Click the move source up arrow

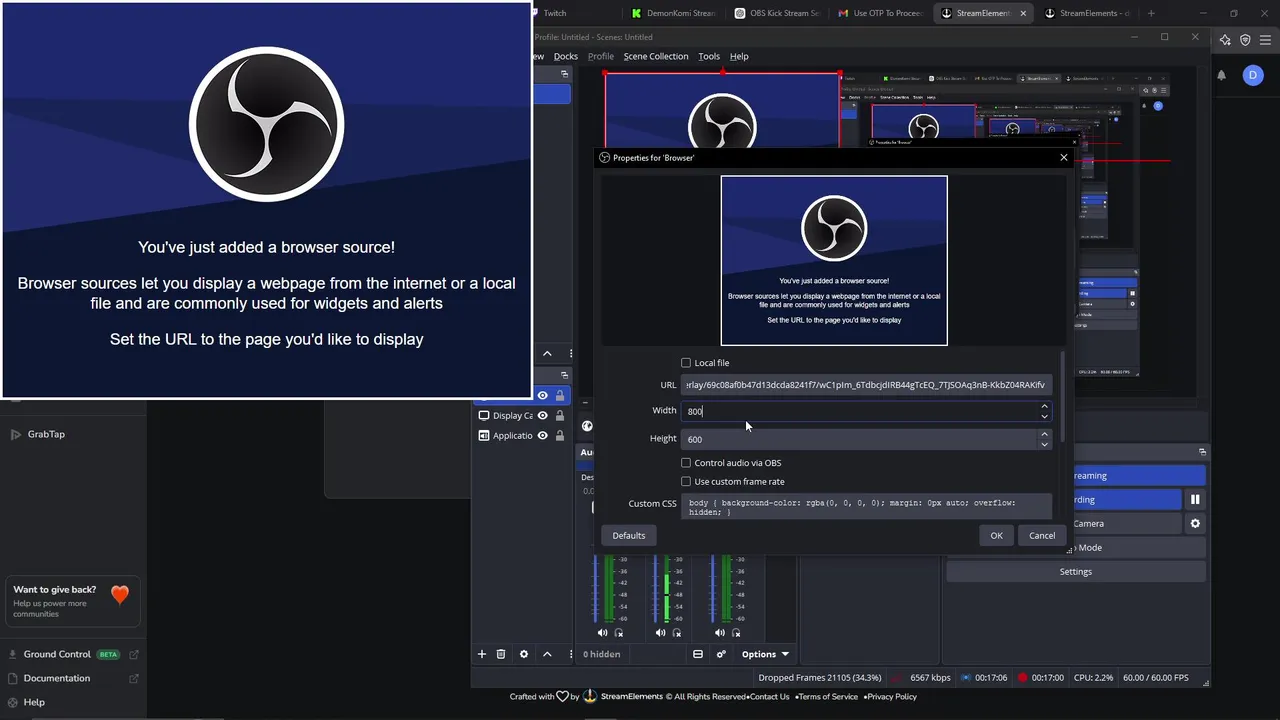(547, 654)
